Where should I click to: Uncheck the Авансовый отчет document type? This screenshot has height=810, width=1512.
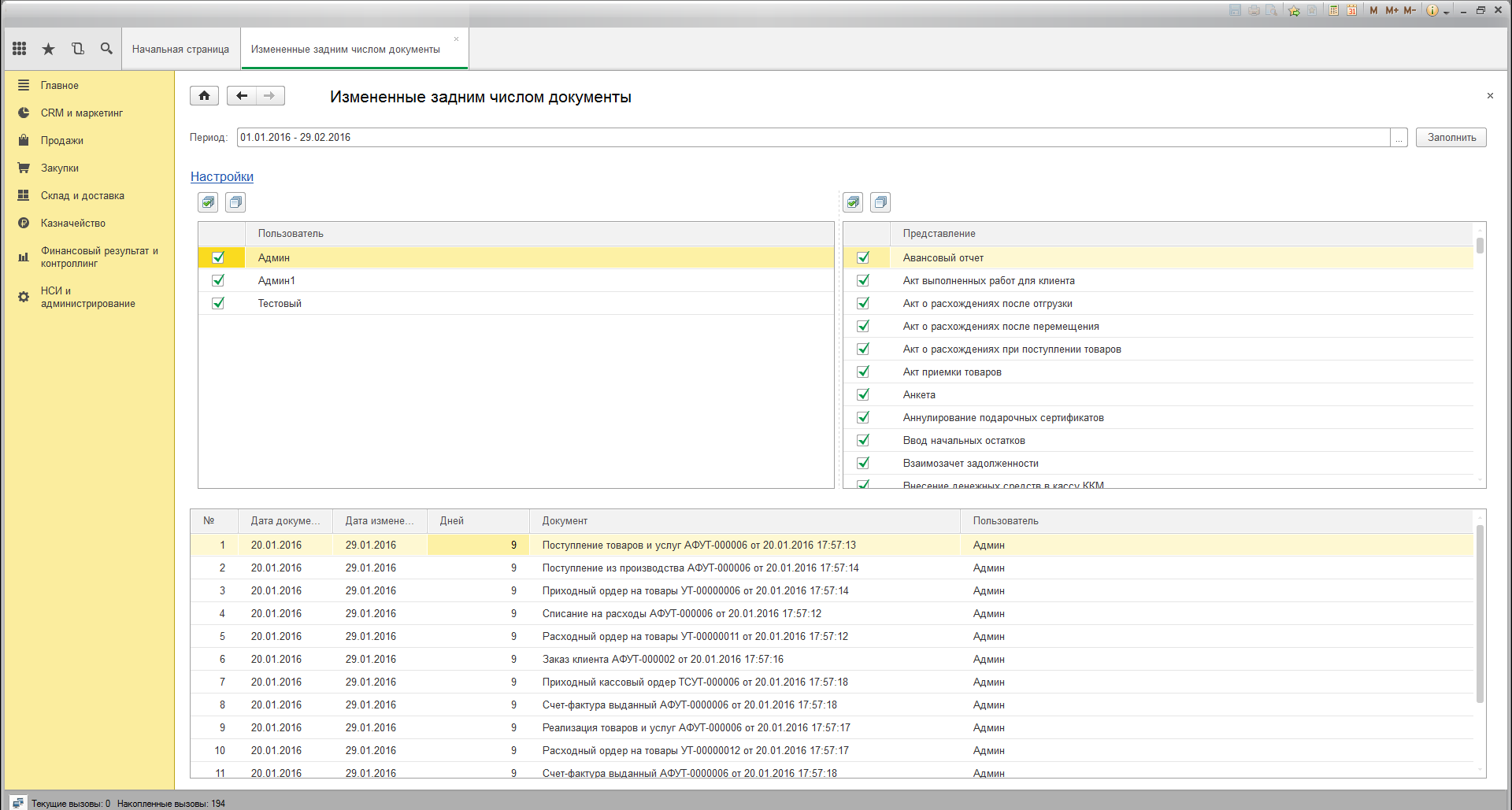pos(863,257)
